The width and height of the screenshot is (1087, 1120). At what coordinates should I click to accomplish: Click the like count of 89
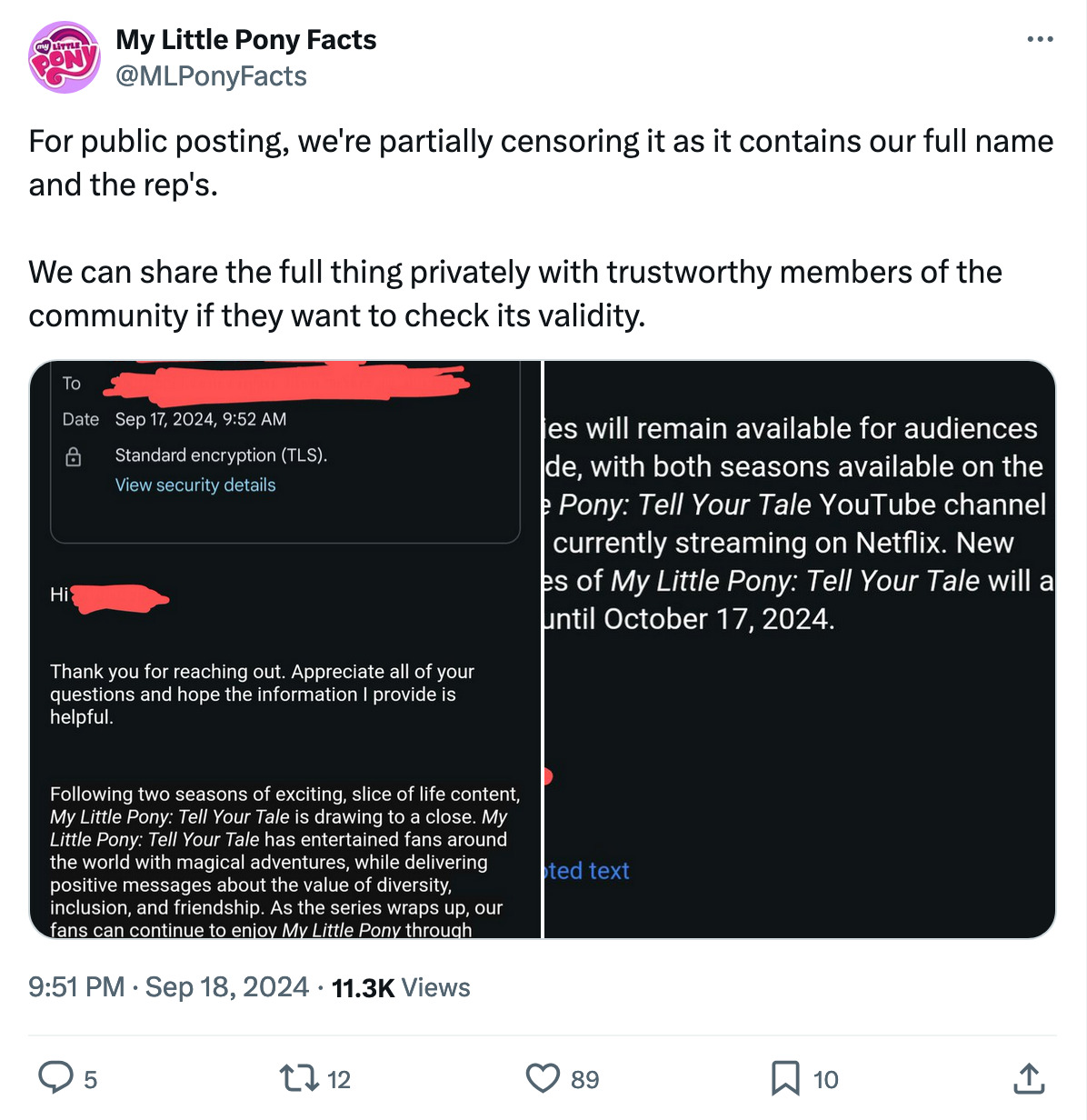coord(584,1080)
